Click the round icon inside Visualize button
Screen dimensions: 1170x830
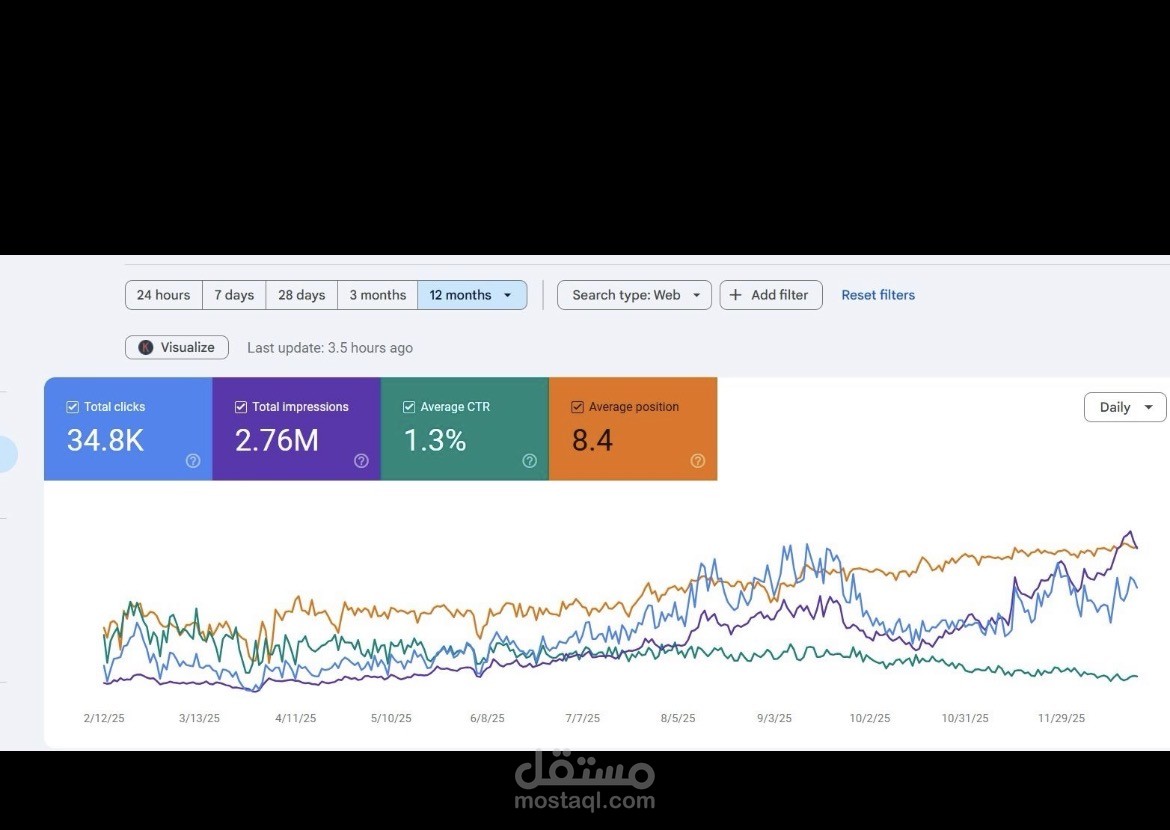[x=146, y=347]
